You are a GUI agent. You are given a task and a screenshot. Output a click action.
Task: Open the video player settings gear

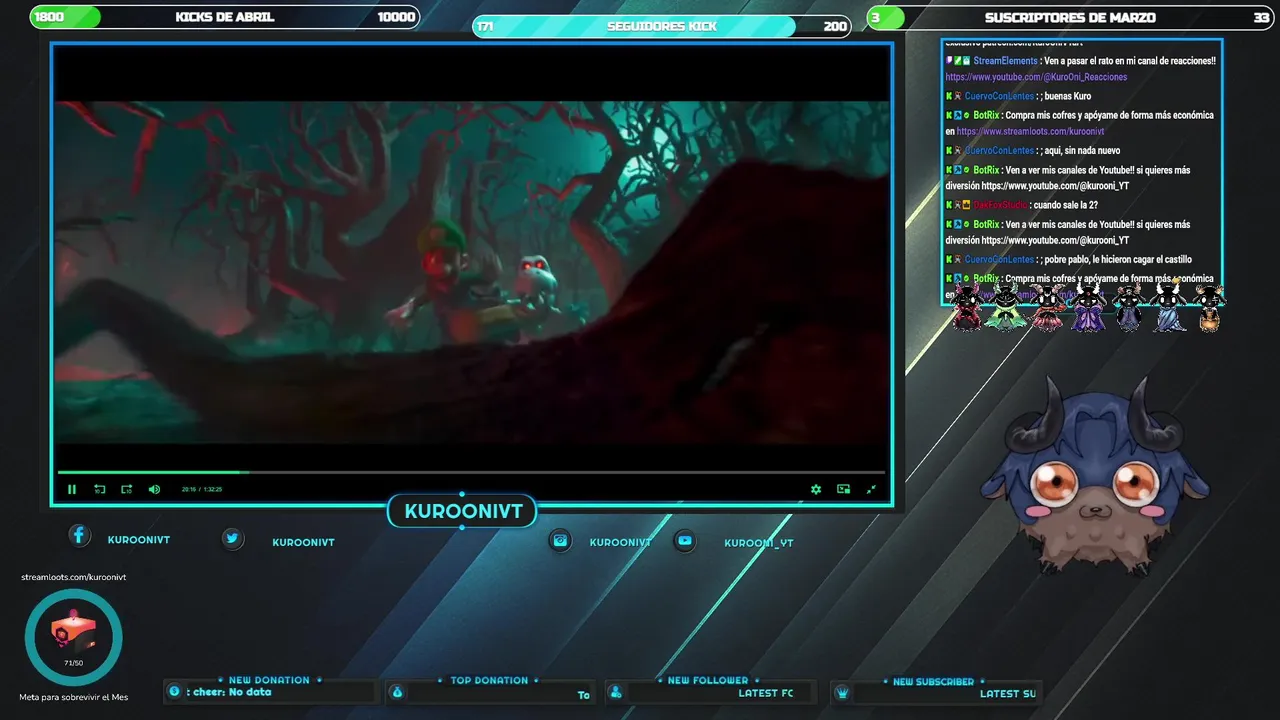pyautogui.click(x=816, y=489)
